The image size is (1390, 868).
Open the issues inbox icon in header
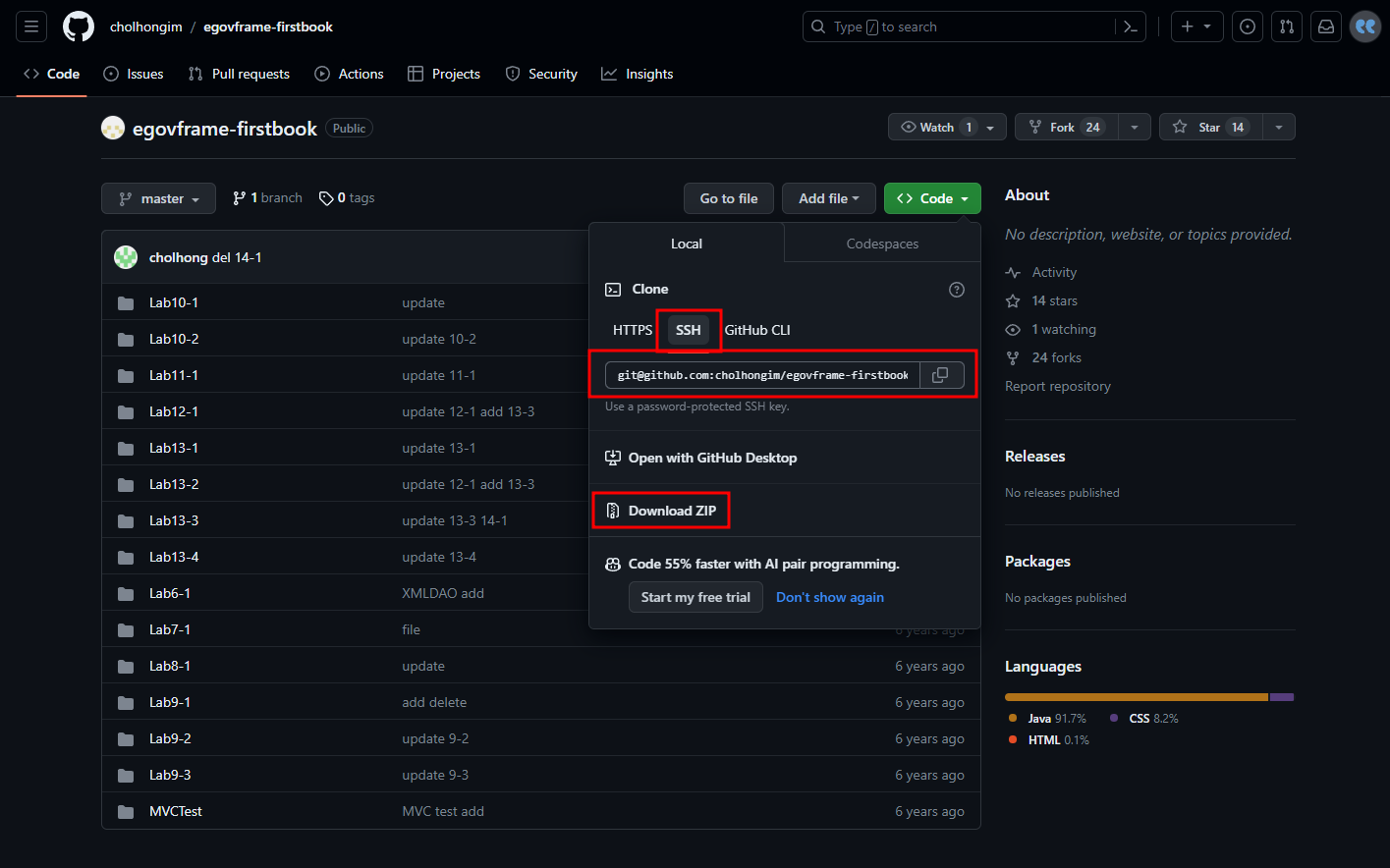(x=1248, y=27)
